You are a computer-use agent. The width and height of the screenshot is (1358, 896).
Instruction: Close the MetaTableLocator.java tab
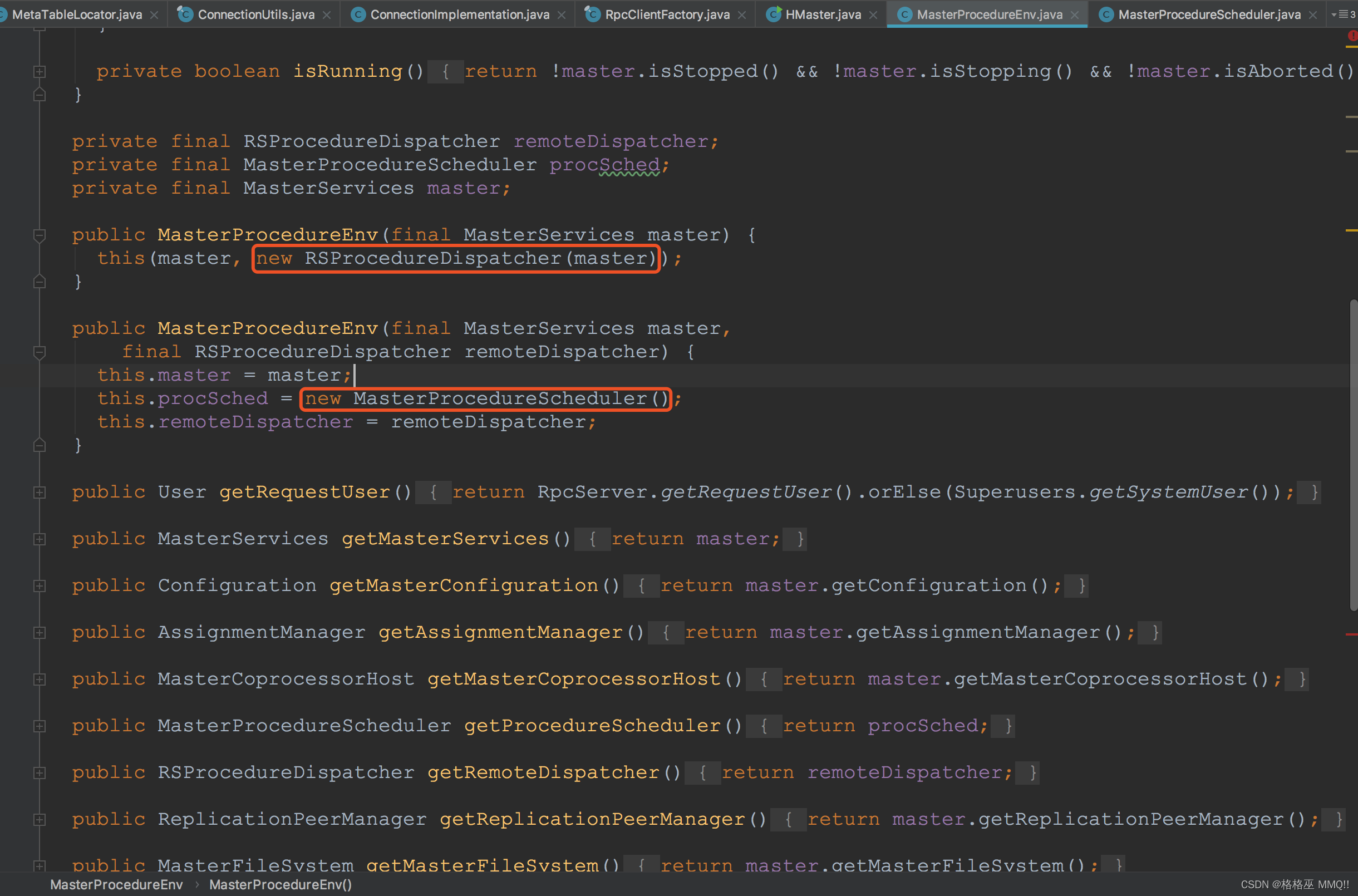154,16
